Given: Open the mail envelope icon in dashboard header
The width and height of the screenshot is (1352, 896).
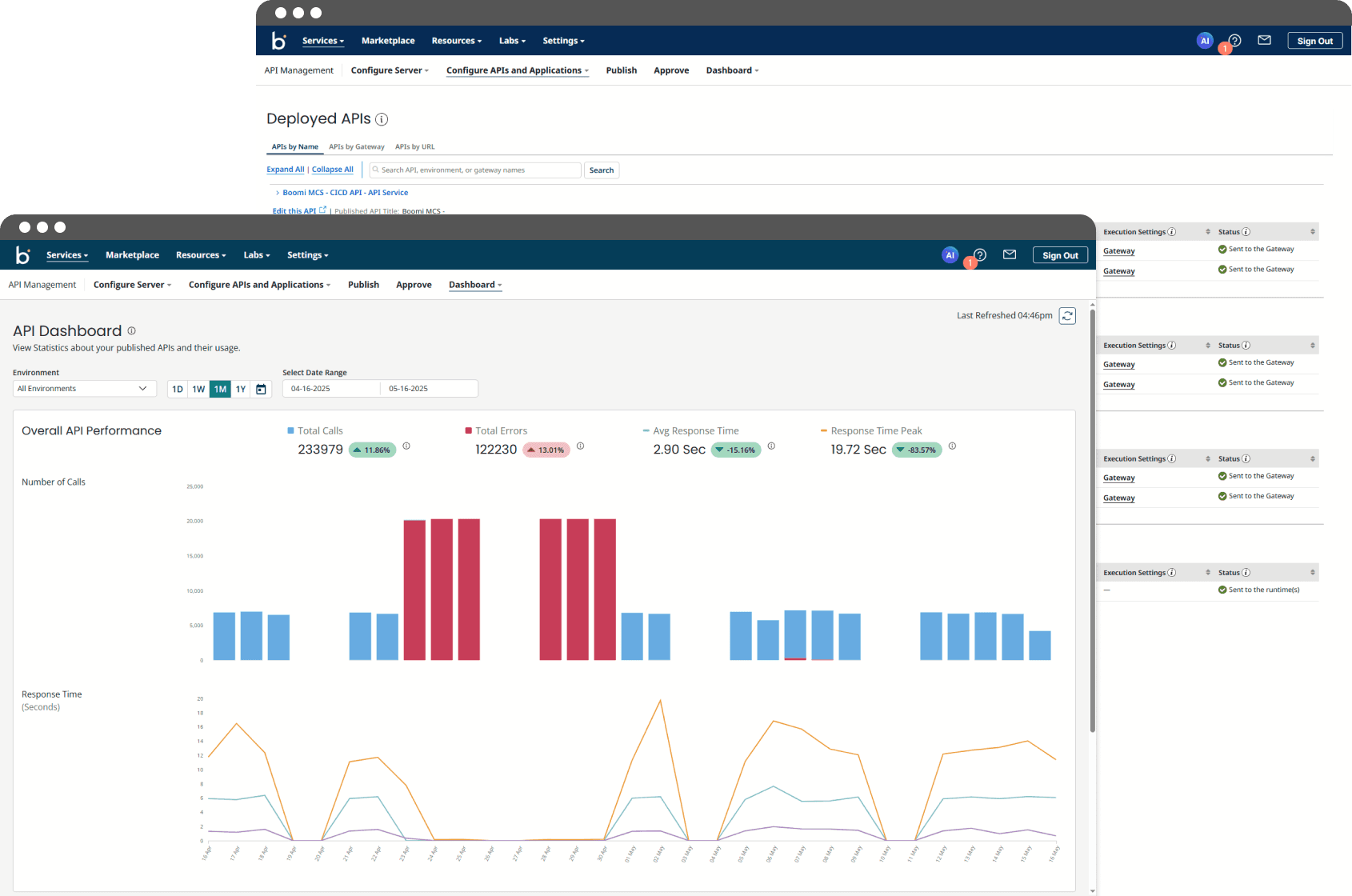Looking at the screenshot, I should coord(1010,255).
